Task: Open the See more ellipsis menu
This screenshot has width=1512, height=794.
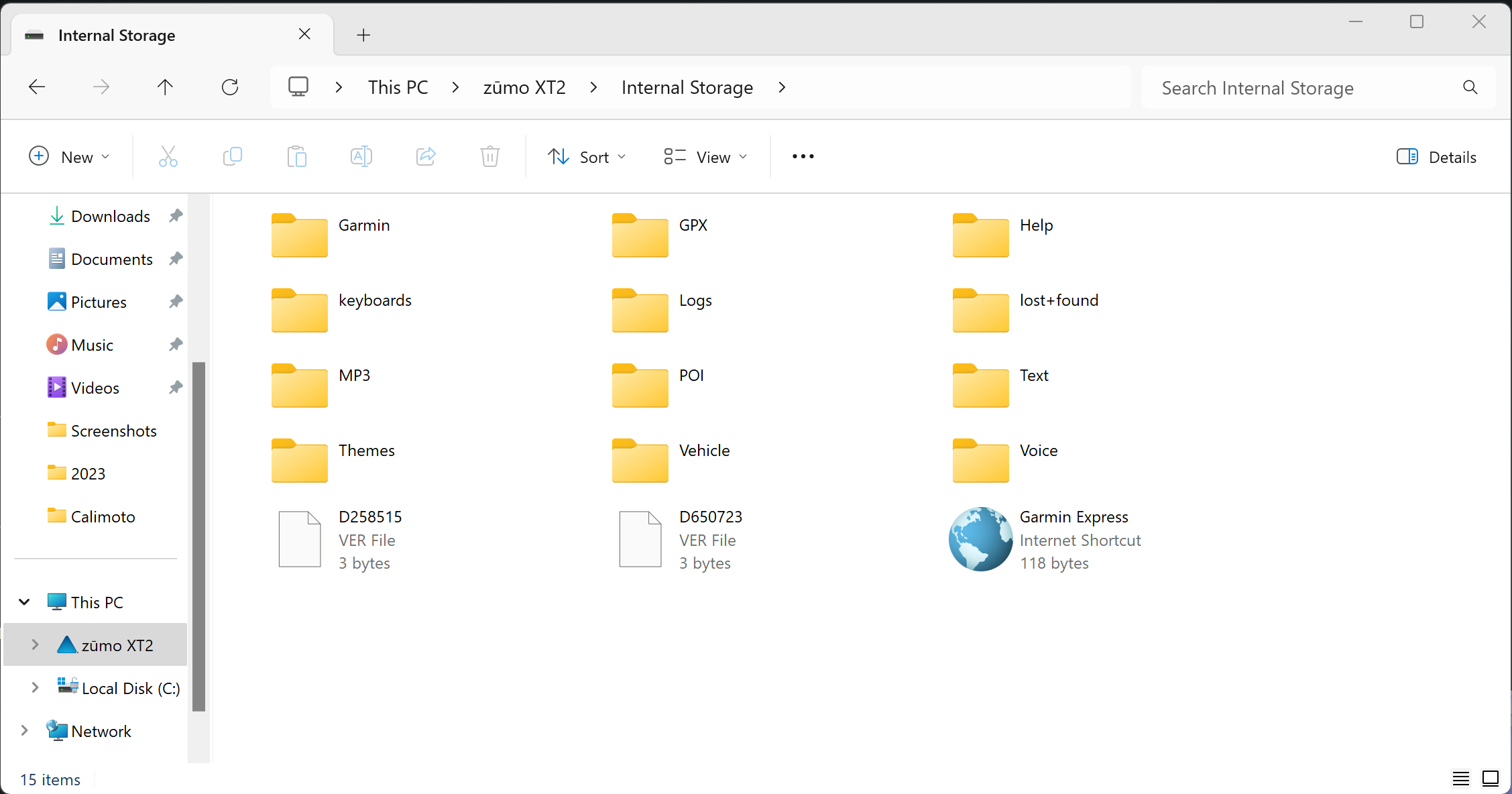Action: 803,157
